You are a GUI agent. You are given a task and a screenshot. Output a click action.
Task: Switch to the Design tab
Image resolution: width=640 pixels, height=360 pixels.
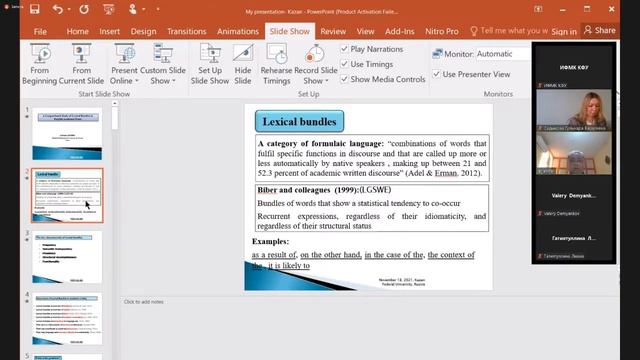tap(143, 31)
